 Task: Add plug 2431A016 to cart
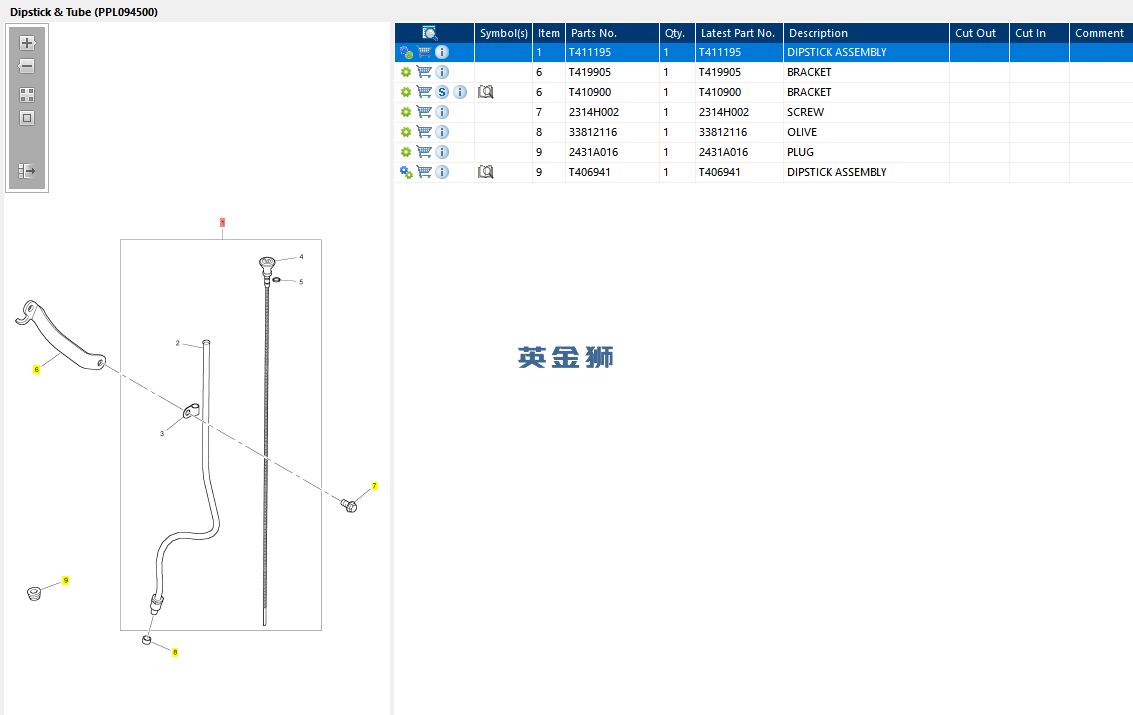coord(424,152)
